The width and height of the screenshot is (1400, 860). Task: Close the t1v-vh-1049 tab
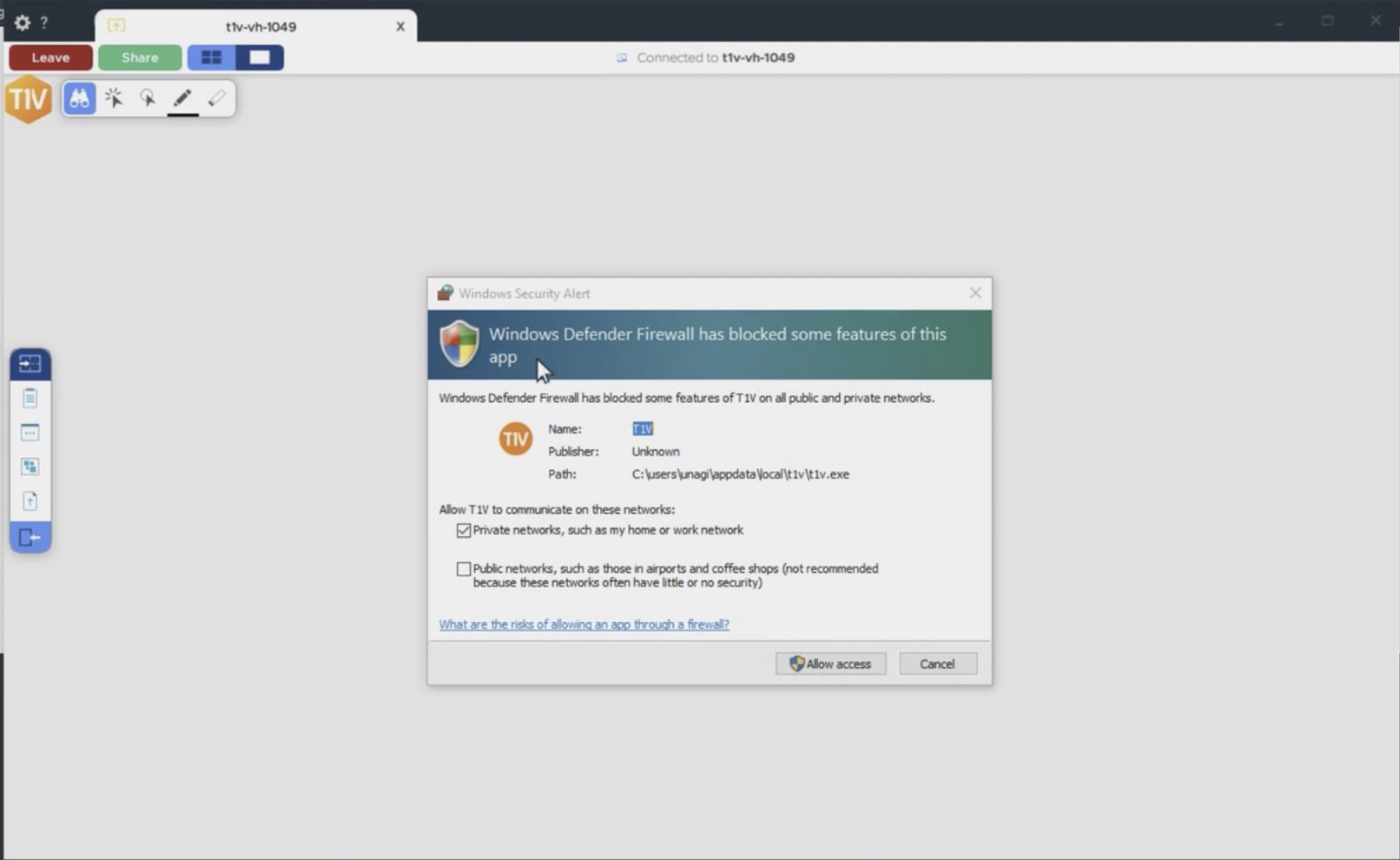(400, 26)
